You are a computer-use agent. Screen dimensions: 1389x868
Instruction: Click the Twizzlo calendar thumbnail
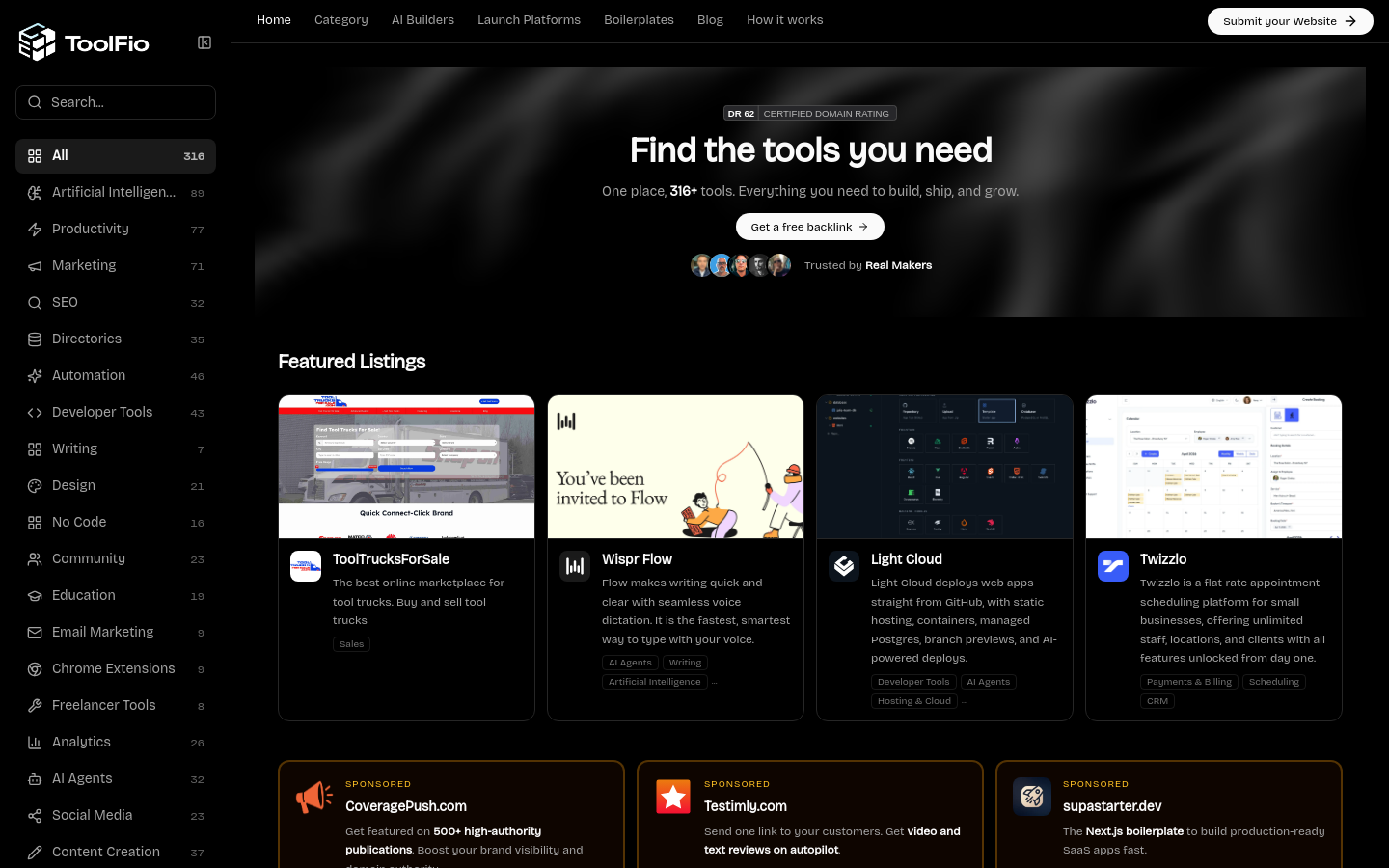point(1213,467)
